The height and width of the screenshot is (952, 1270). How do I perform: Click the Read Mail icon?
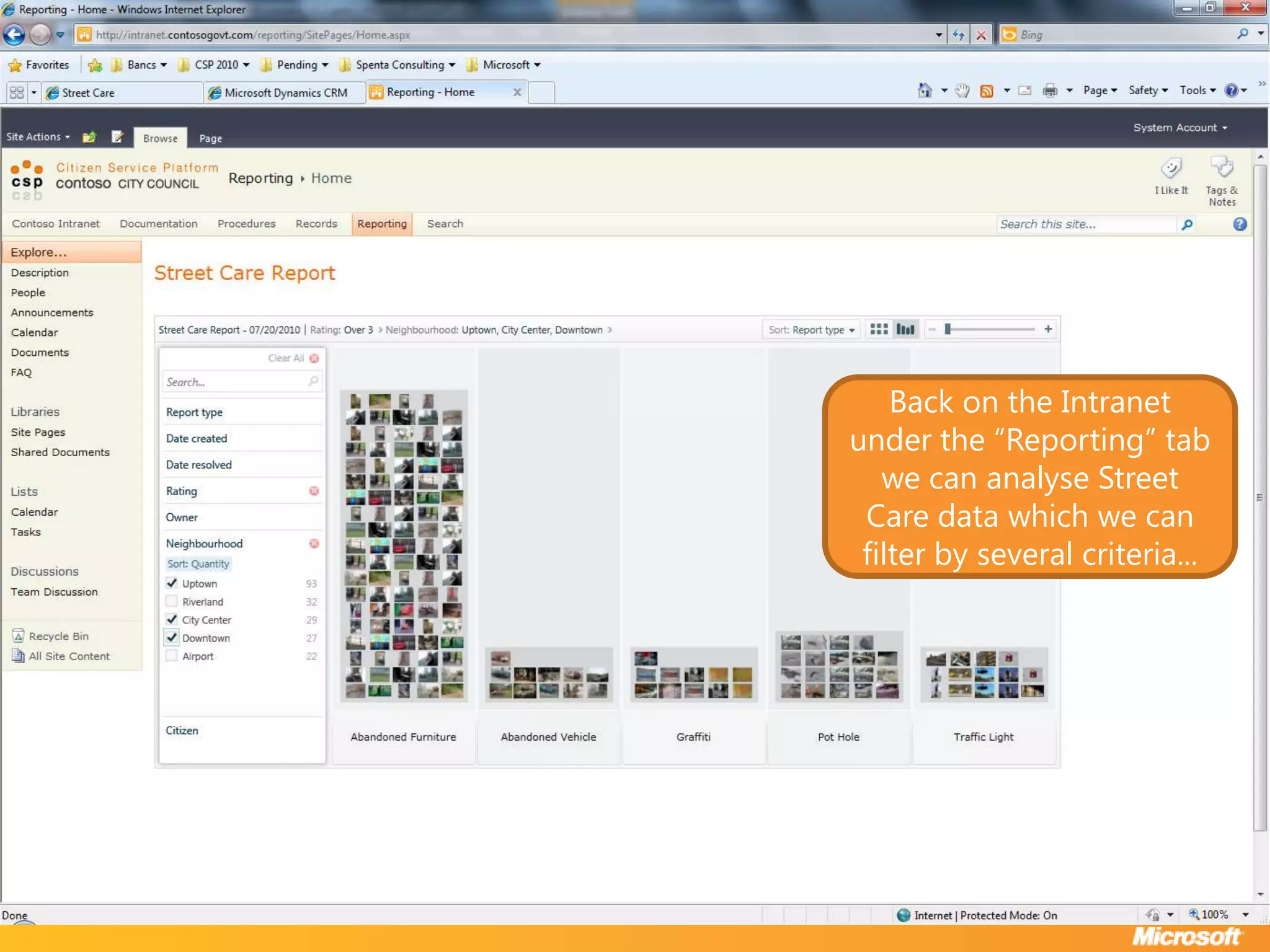tap(1026, 91)
